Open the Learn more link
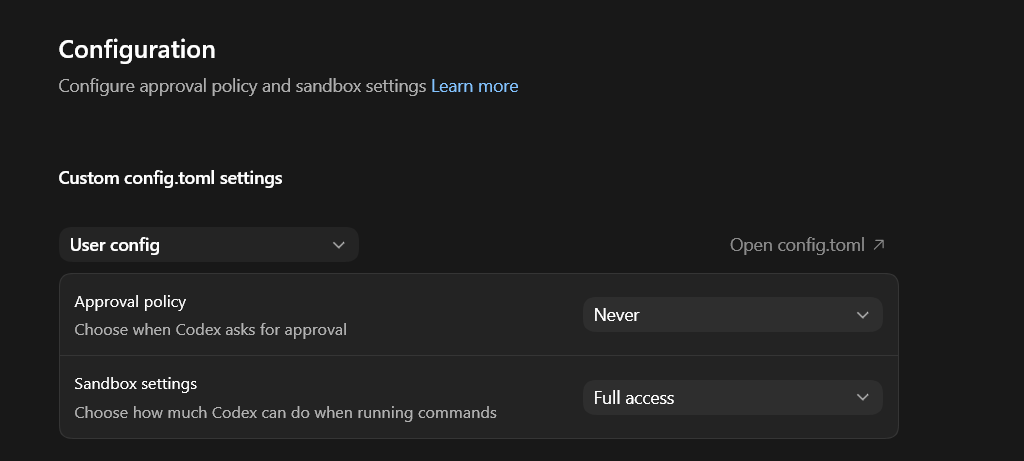Image resolution: width=1024 pixels, height=461 pixels. point(474,86)
